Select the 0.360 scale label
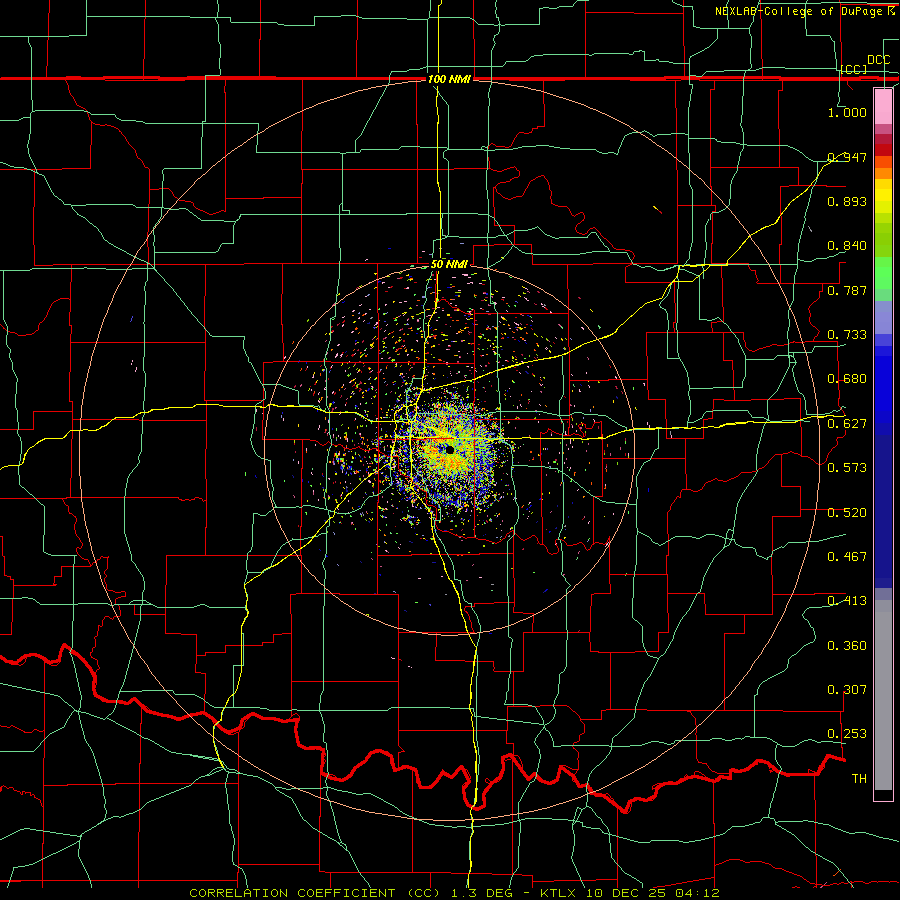900x900 pixels. point(847,646)
